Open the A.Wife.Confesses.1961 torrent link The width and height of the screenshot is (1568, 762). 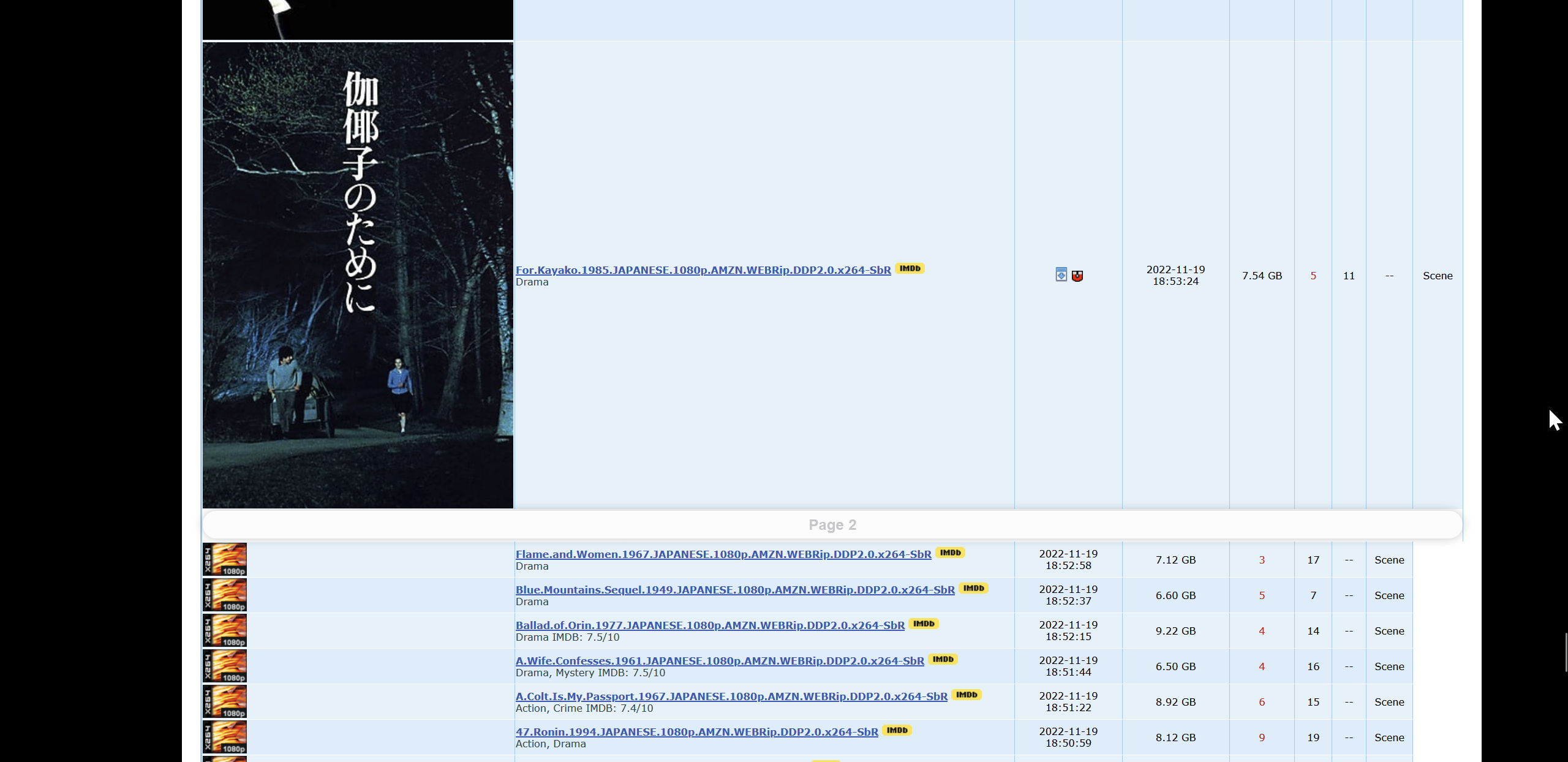(720, 660)
